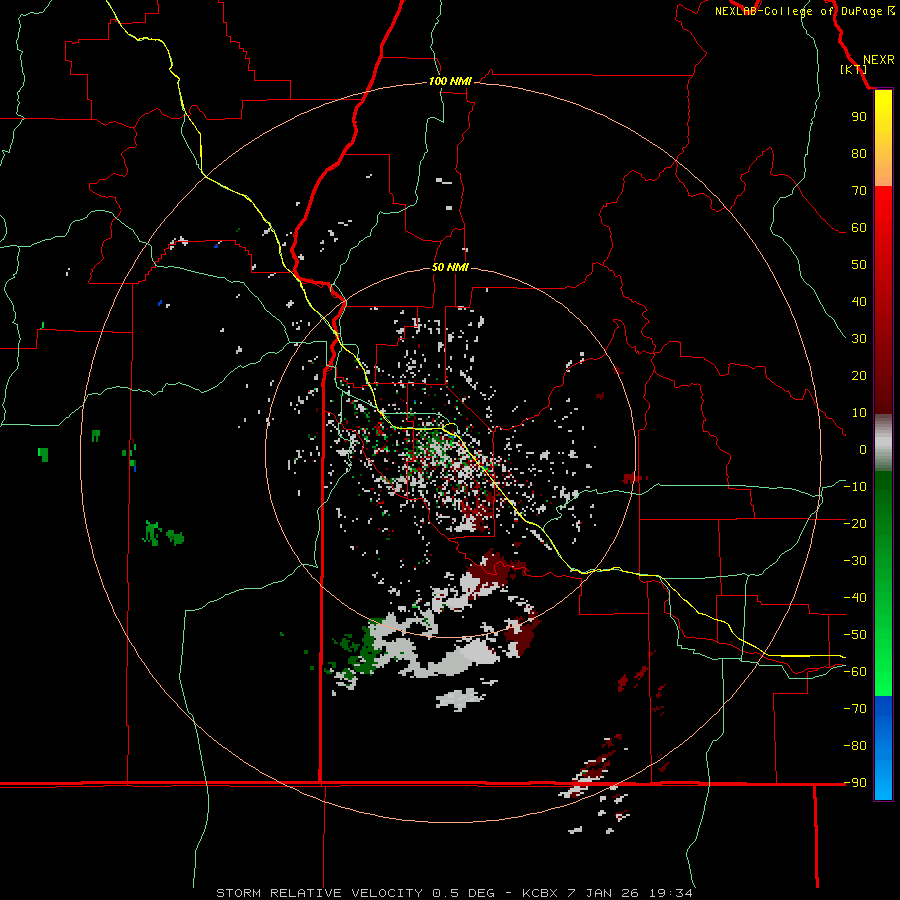Click the KT units label above color scale

click(854, 69)
